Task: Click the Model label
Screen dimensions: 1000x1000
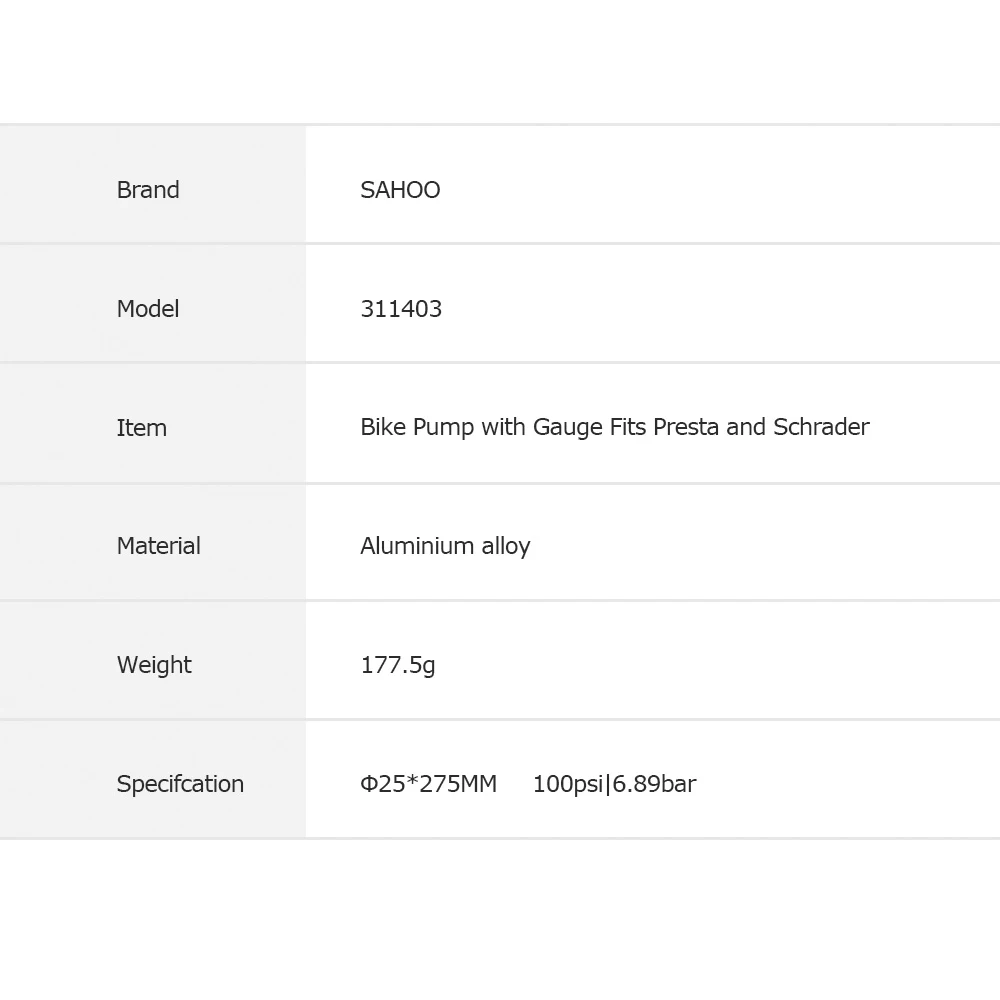Action: 148,309
